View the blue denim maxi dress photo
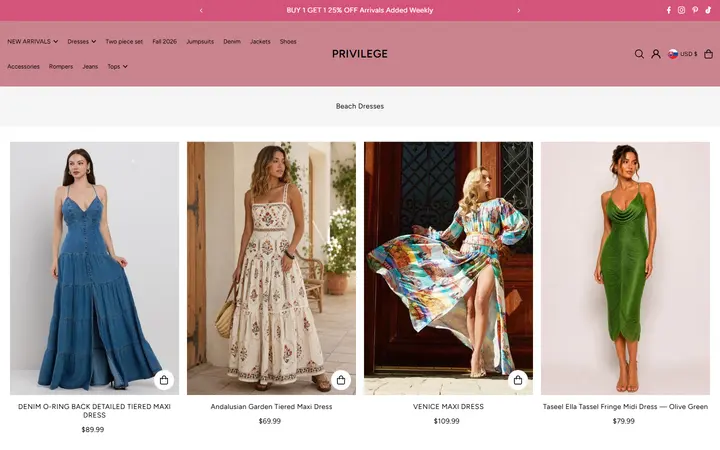The height and width of the screenshot is (450, 720). point(95,268)
